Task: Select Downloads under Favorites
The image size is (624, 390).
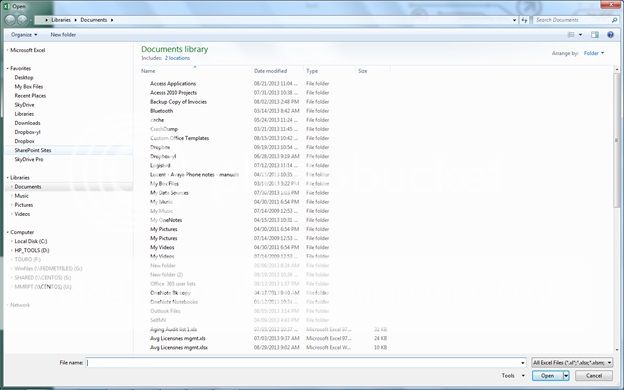Action: pos(27,123)
